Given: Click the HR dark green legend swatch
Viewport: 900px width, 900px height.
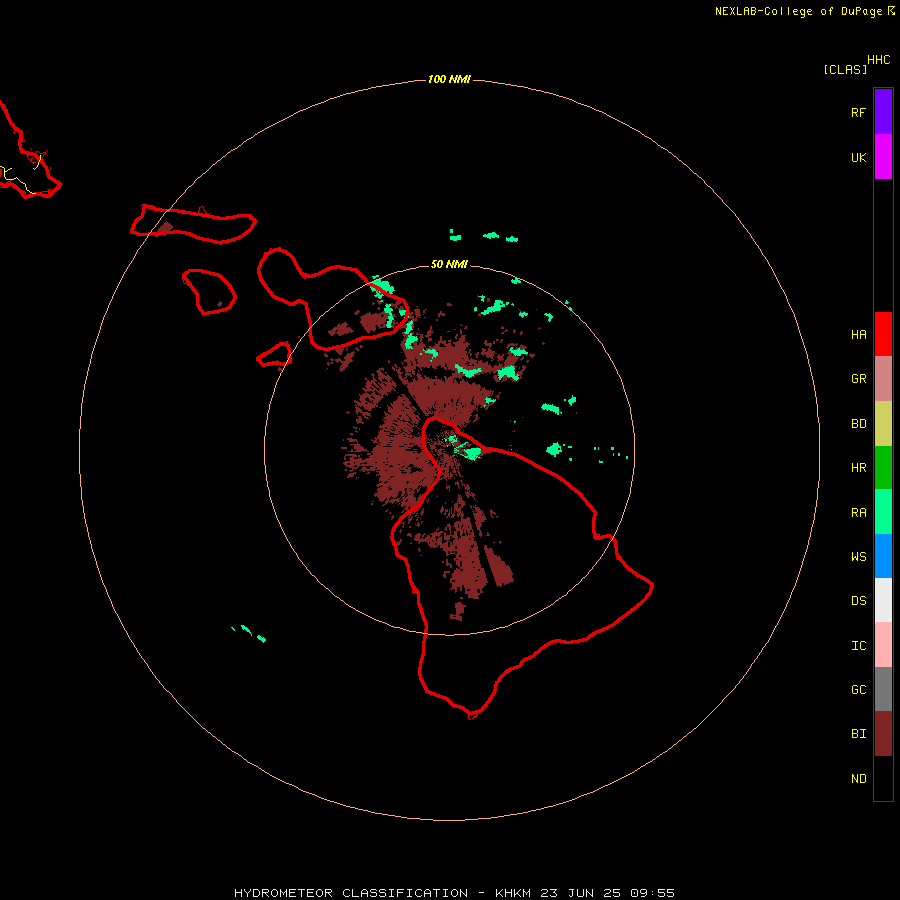Looking at the screenshot, I should coord(883,467).
